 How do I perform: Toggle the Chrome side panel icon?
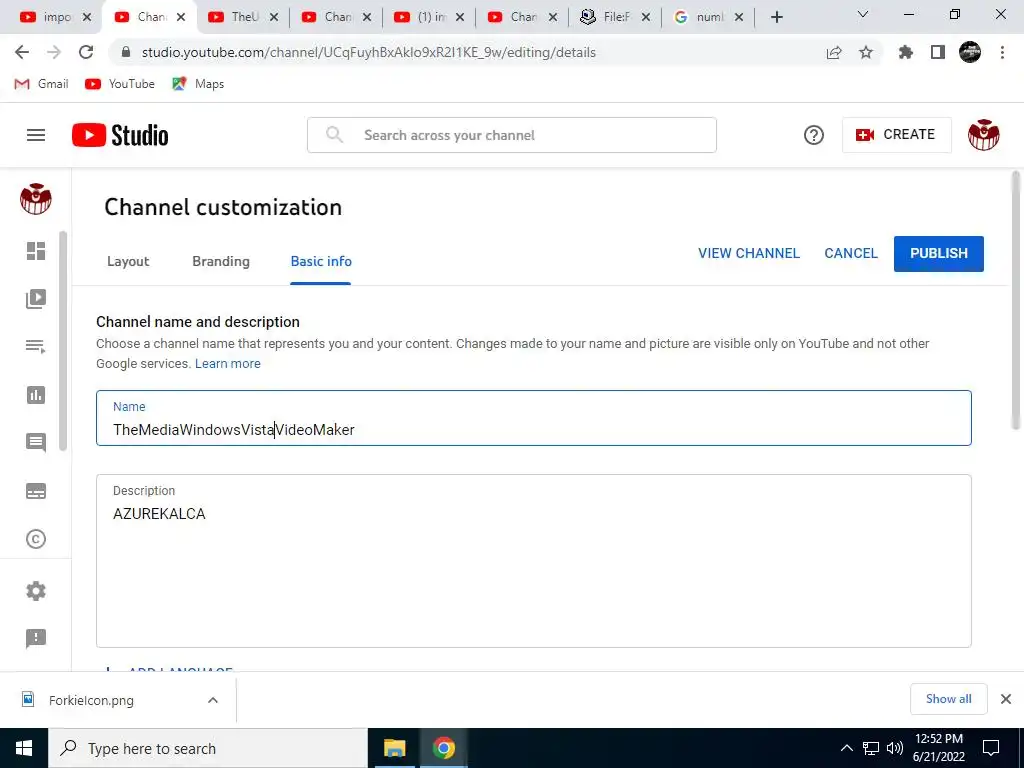(938, 52)
